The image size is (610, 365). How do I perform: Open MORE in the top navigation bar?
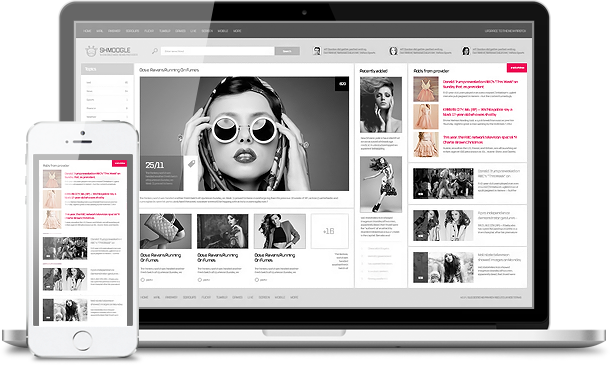pyautogui.click(x=237, y=31)
